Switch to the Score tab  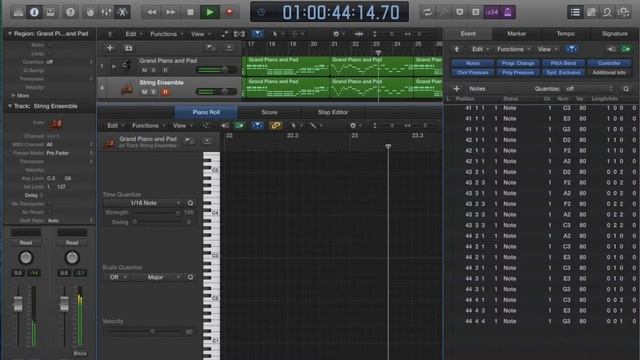pos(269,112)
